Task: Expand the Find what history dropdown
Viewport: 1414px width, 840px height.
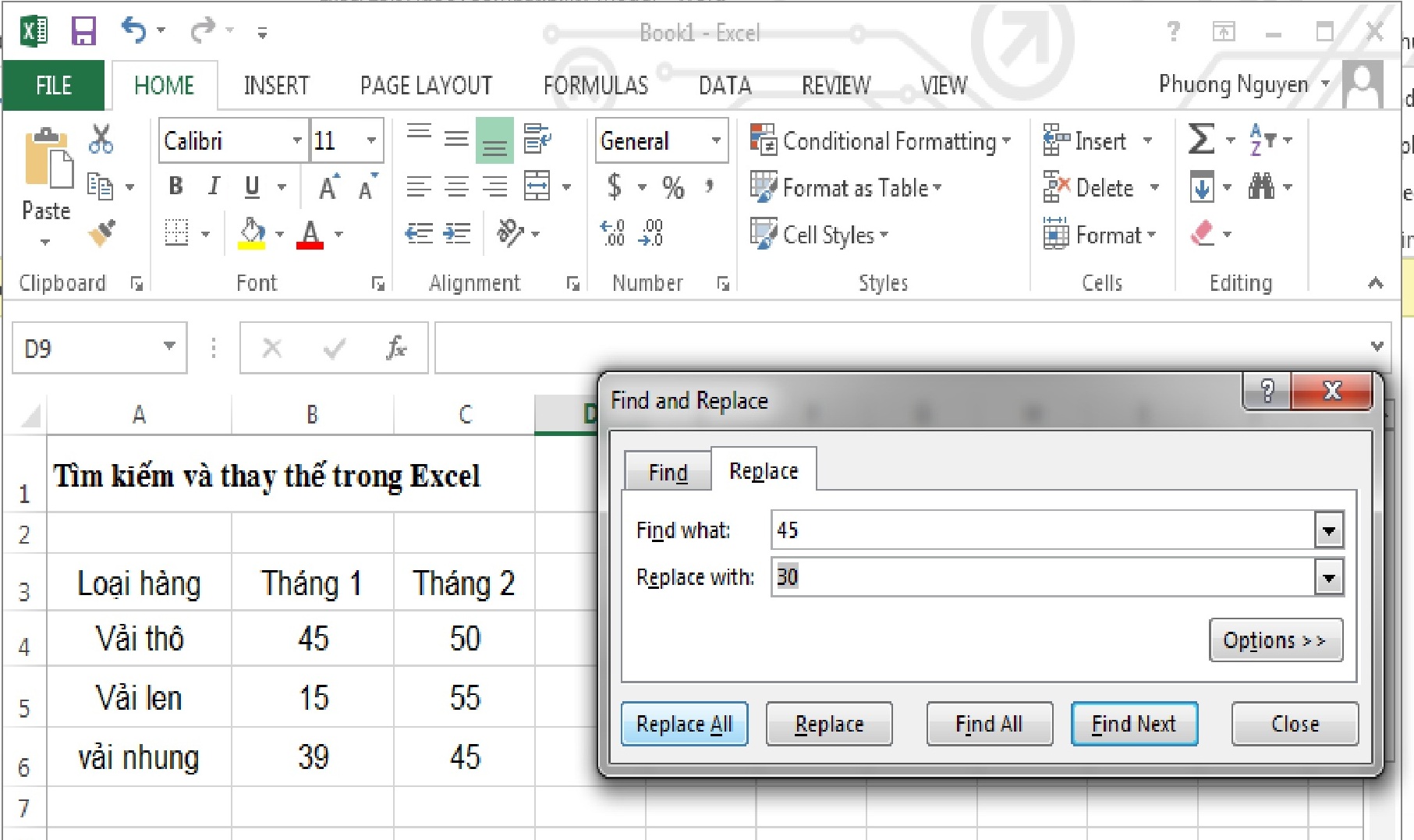Action: tap(1328, 531)
